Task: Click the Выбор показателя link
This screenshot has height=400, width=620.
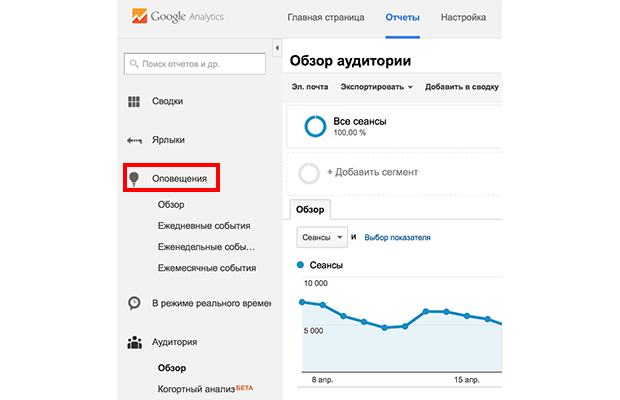Action: point(397,237)
